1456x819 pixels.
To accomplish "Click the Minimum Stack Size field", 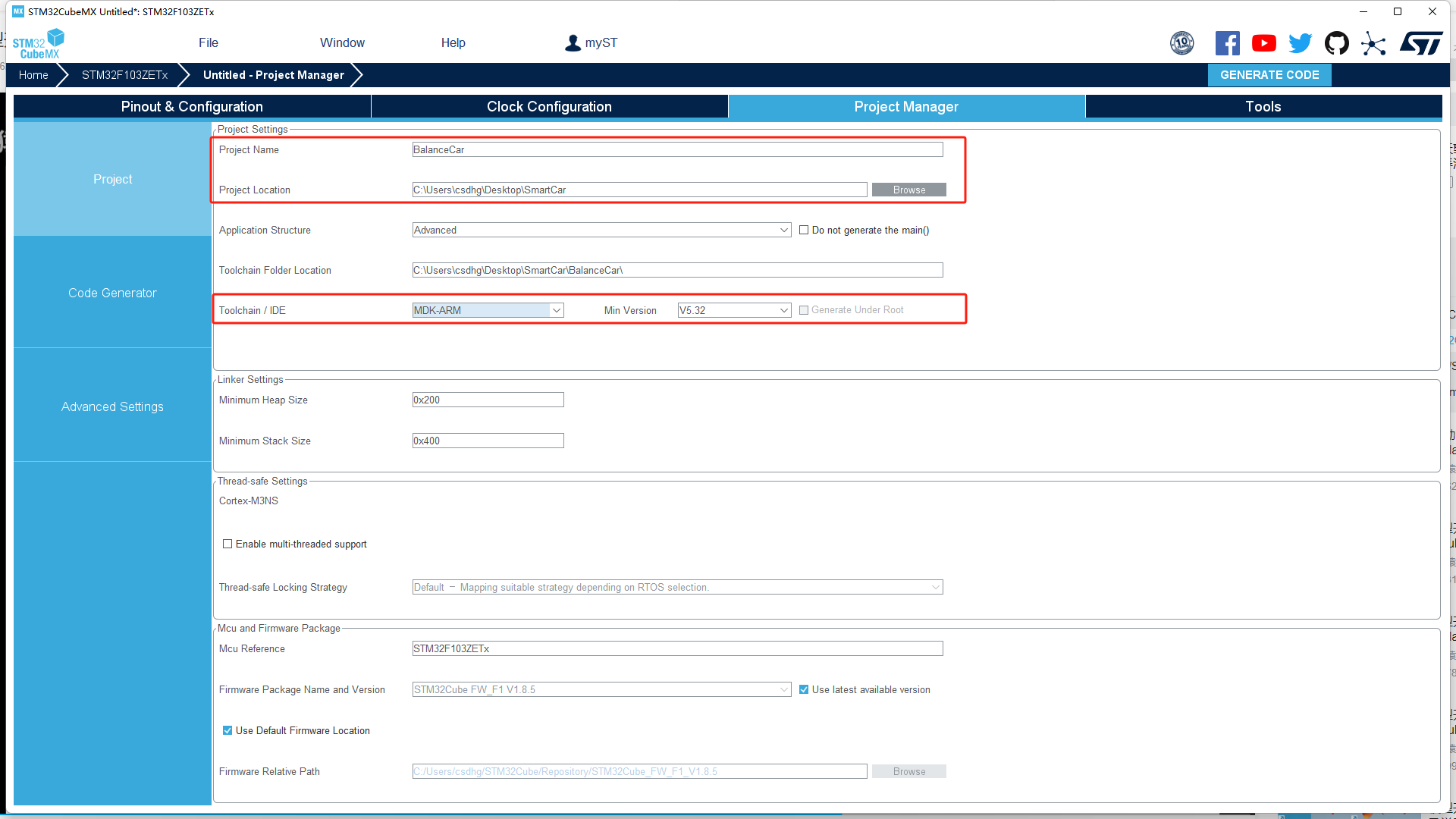I will [488, 441].
